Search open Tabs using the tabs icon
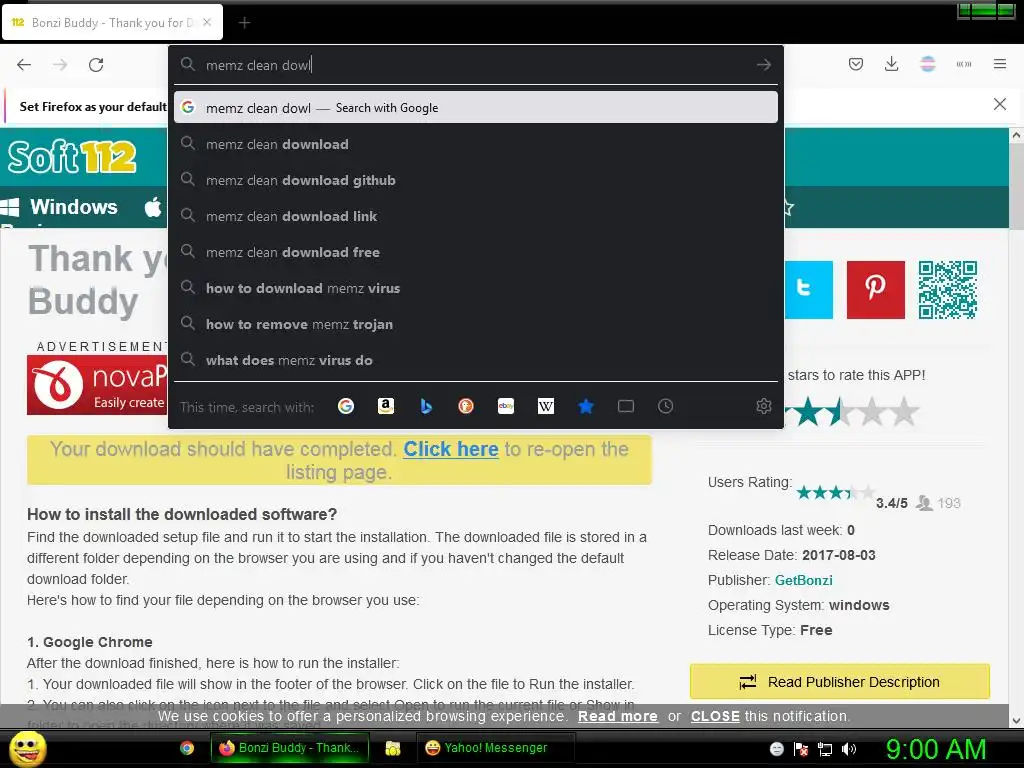The width and height of the screenshot is (1024, 768). point(626,406)
